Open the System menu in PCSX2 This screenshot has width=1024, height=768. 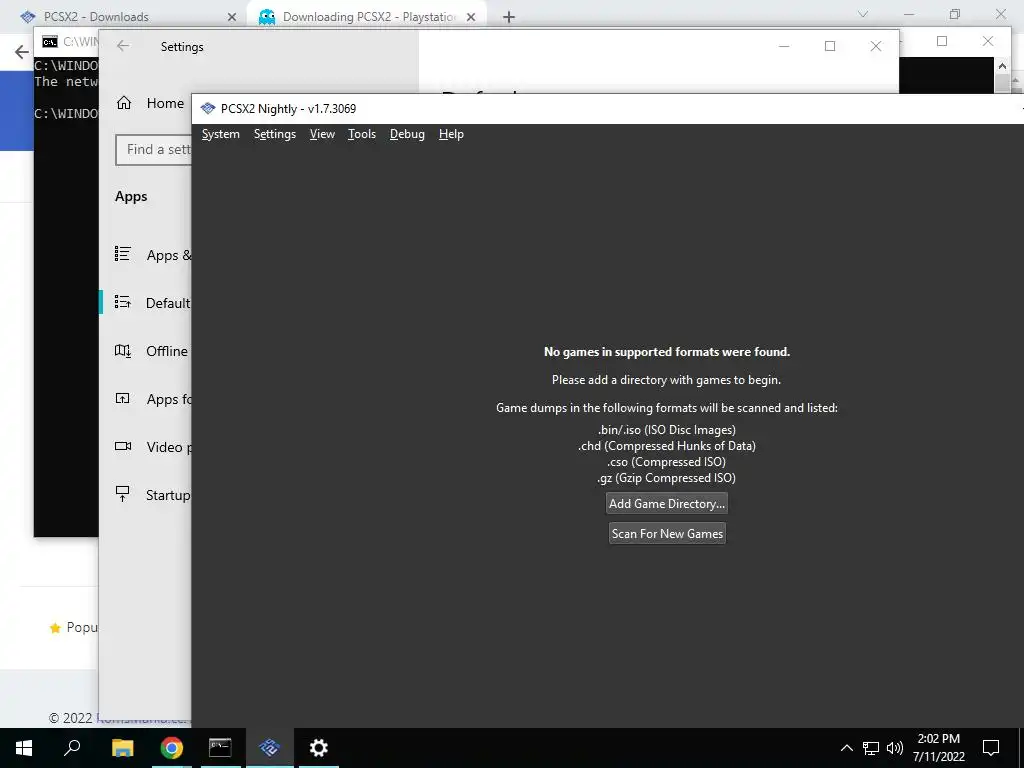click(x=221, y=134)
